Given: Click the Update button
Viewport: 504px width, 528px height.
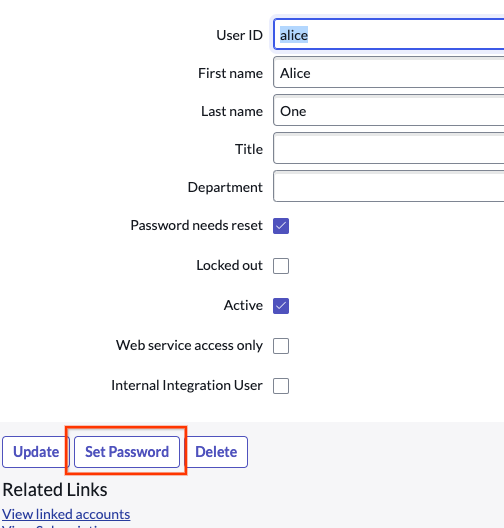Looking at the screenshot, I should (x=36, y=452).
